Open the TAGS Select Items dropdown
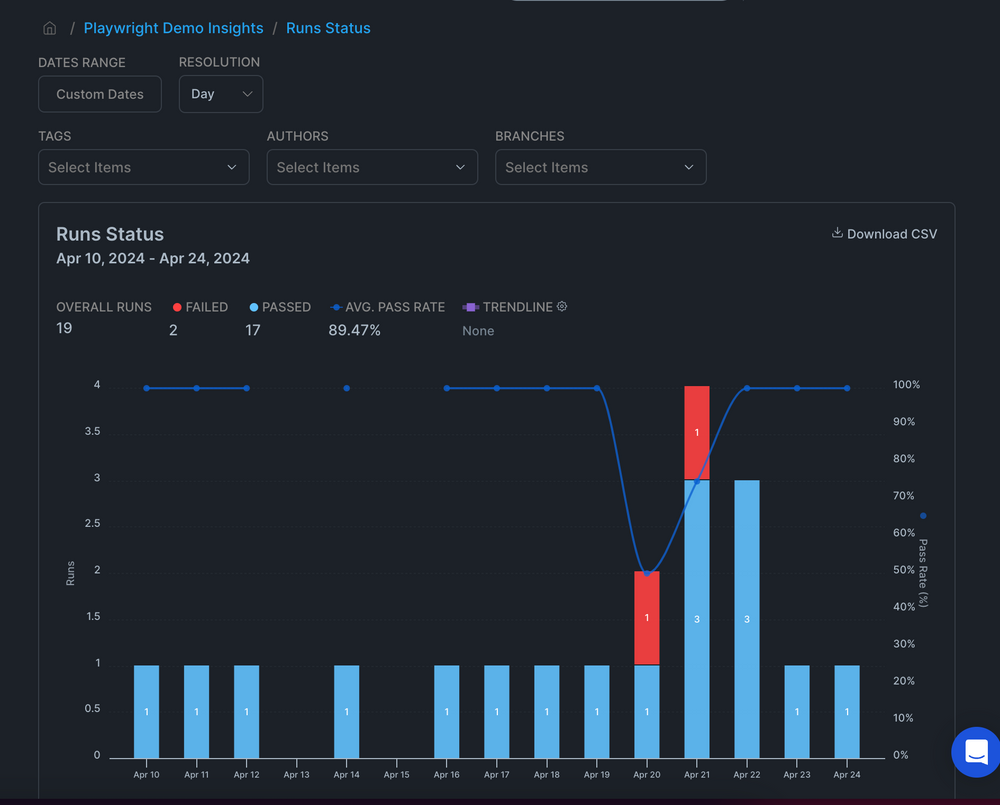Screen dimensions: 1000x805 tap(143, 167)
